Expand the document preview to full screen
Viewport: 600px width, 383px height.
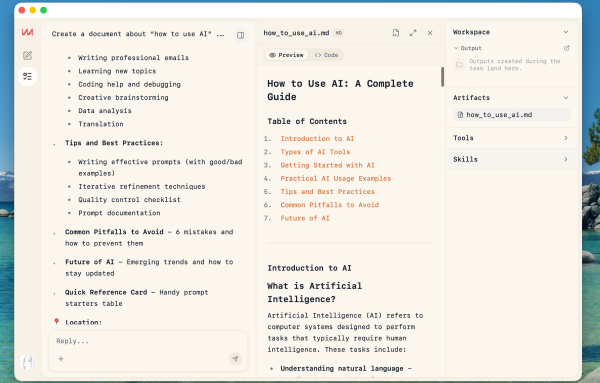click(x=413, y=33)
